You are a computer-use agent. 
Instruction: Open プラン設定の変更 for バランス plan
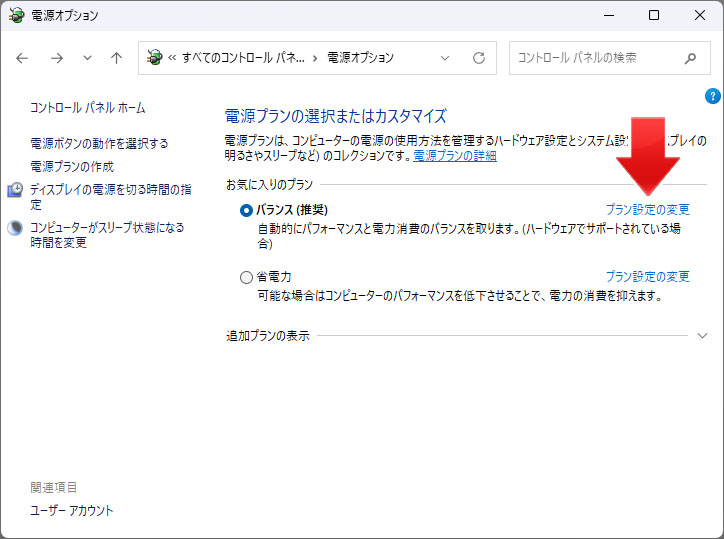tap(647, 210)
